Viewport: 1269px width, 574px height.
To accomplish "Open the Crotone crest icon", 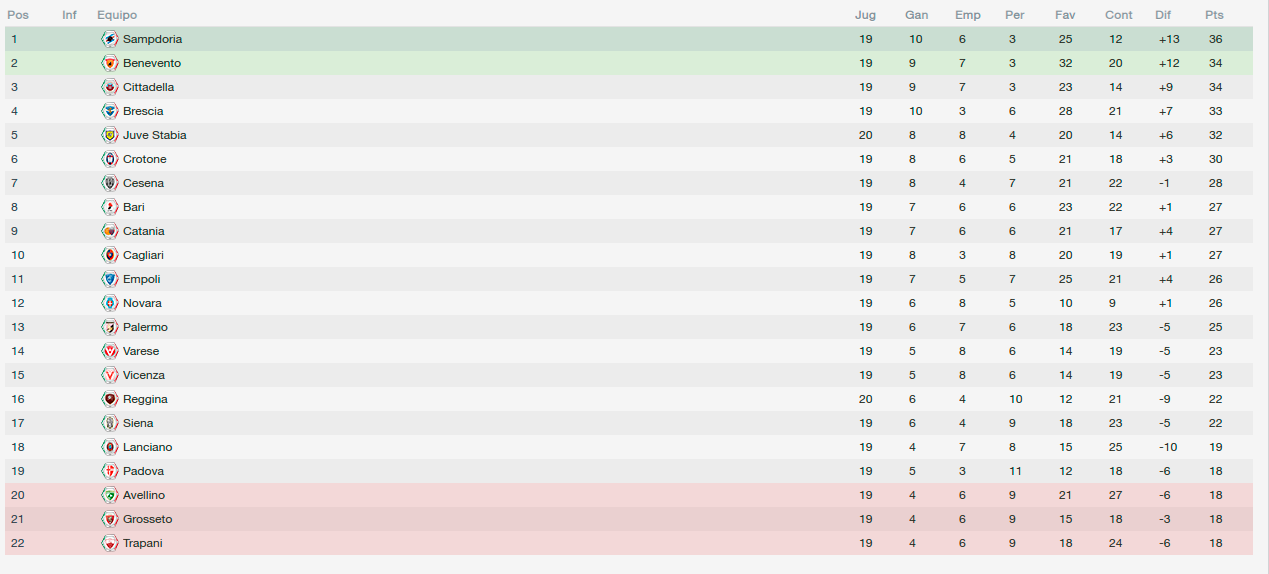I will coord(110,159).
